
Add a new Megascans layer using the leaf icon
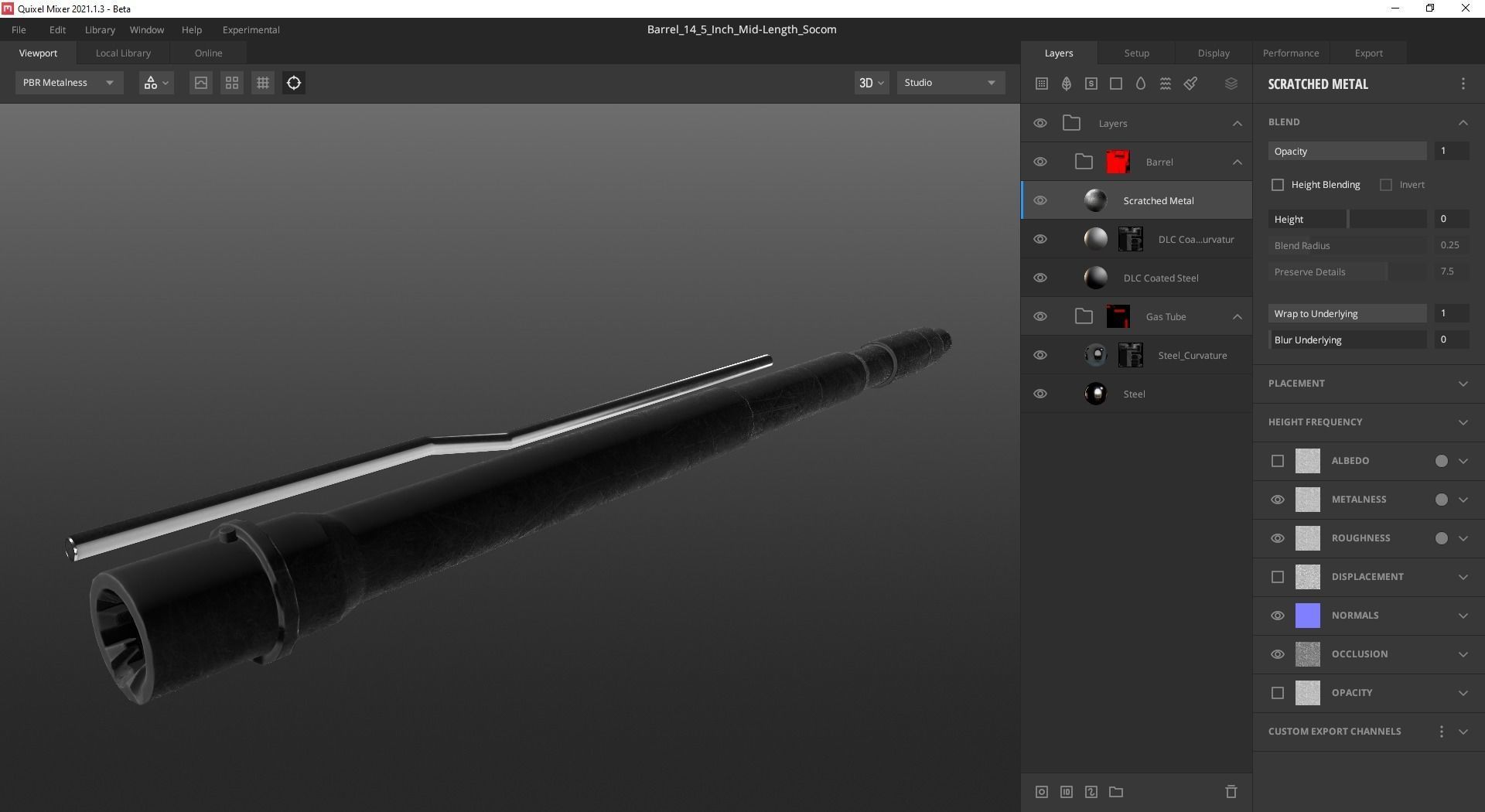1066,83
